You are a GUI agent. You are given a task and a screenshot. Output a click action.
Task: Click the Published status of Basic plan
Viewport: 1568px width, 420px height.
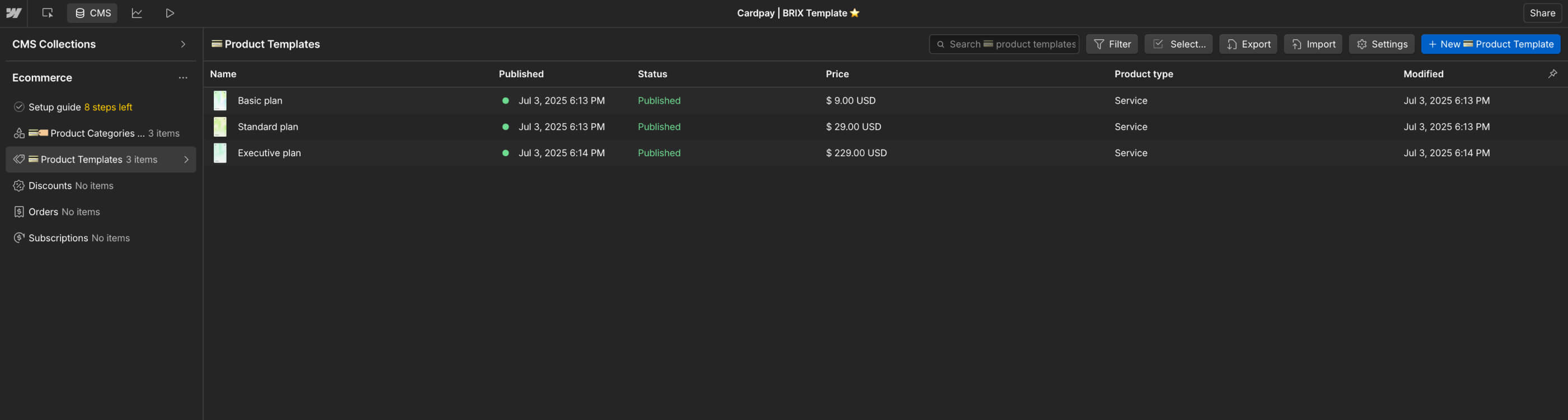(659, 100)
